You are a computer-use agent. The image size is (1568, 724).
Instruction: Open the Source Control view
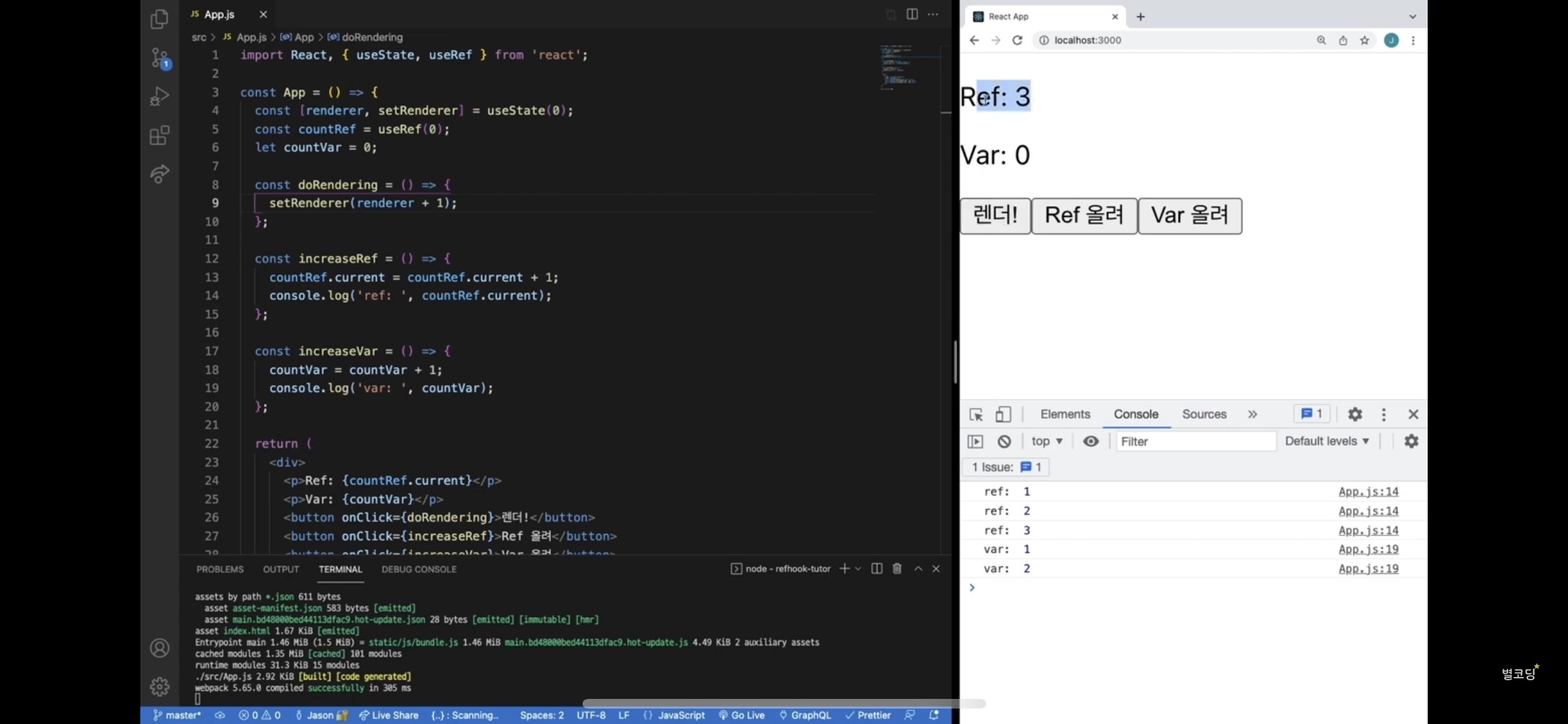[159, 58]
